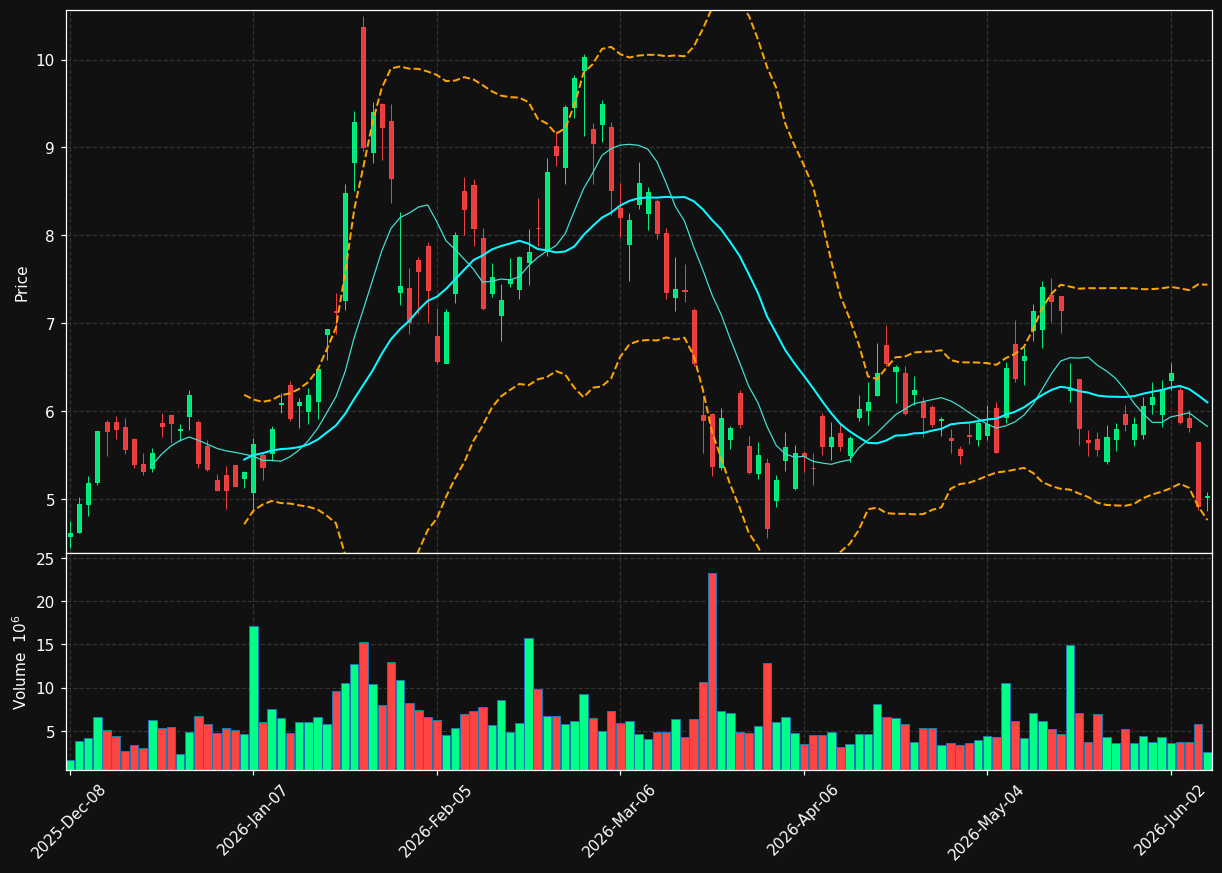Click the 2026-Jan-07 date label
The image size is (1222, 873).
[252, 822]
